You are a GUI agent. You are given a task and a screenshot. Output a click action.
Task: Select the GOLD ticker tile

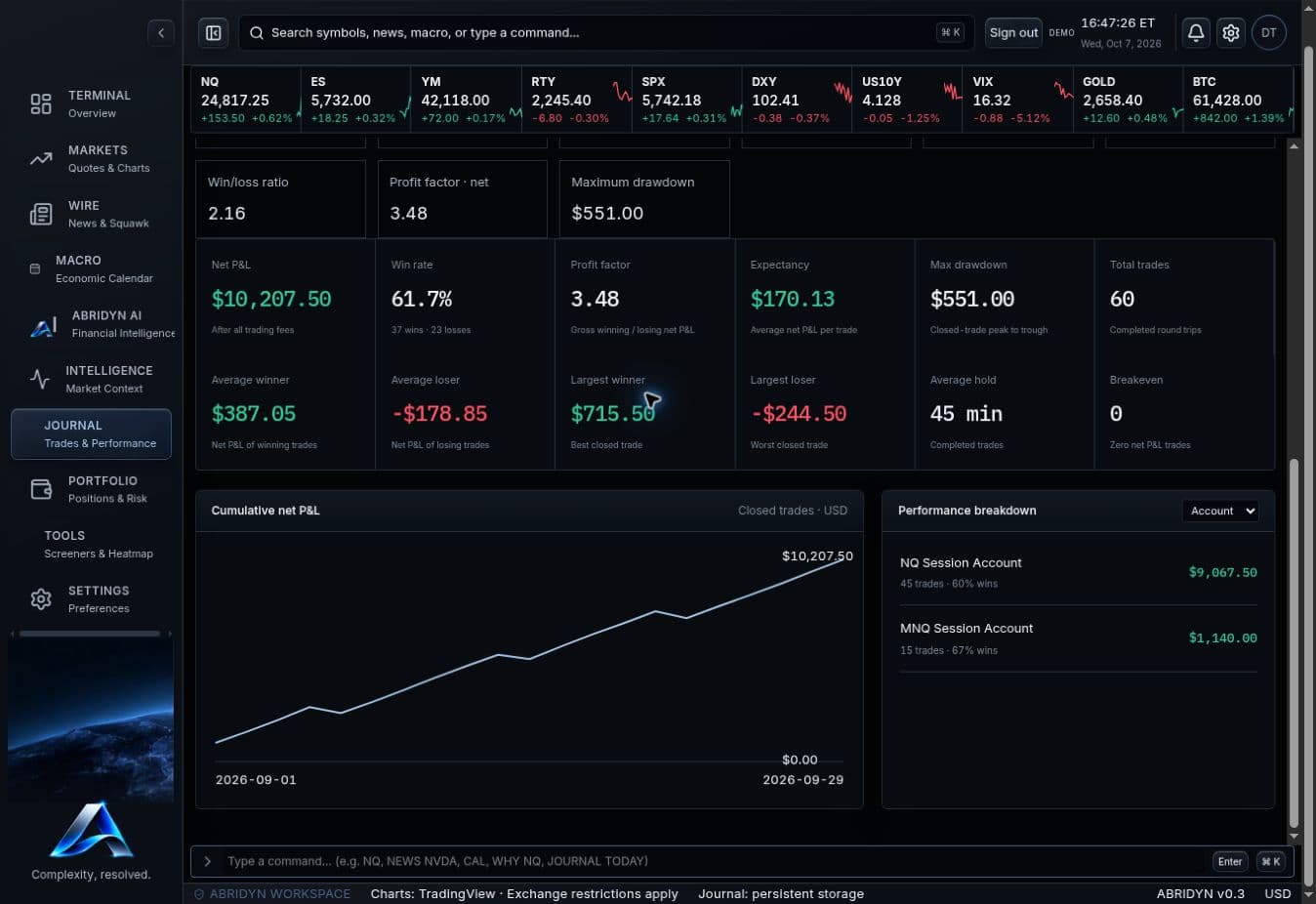(1128, 100)
